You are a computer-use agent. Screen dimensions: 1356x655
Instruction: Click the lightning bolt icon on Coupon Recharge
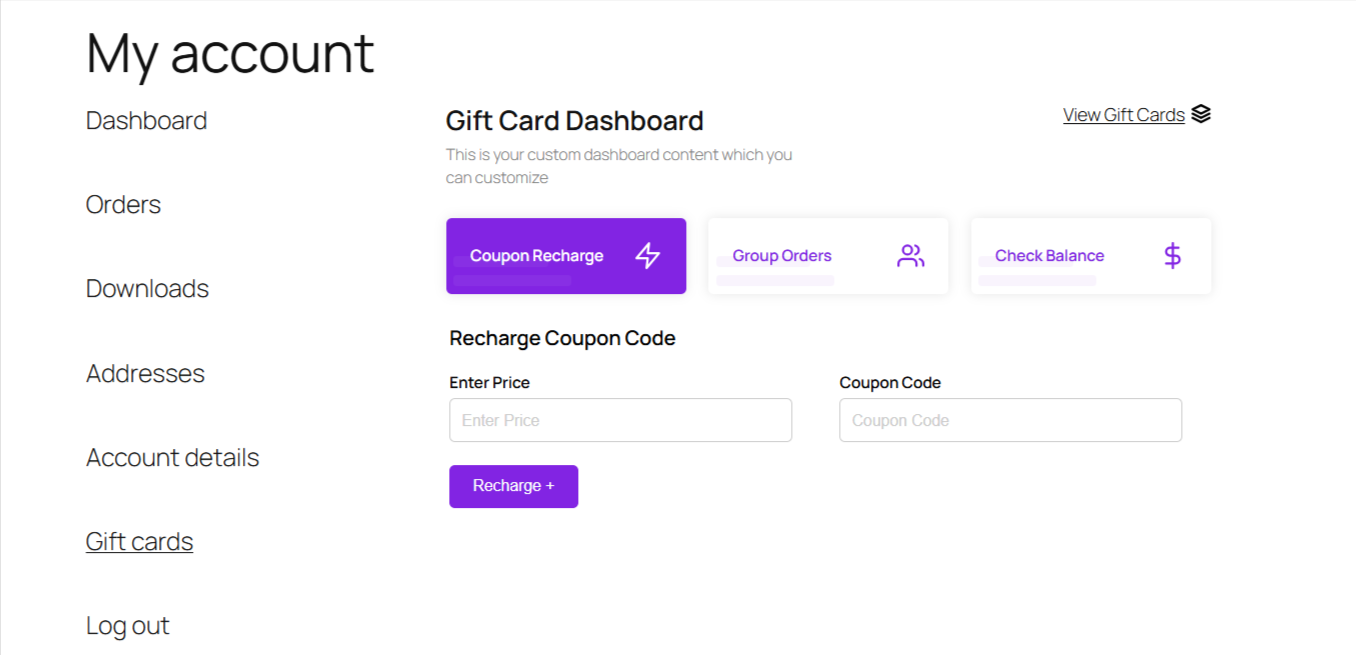[648, 256]
